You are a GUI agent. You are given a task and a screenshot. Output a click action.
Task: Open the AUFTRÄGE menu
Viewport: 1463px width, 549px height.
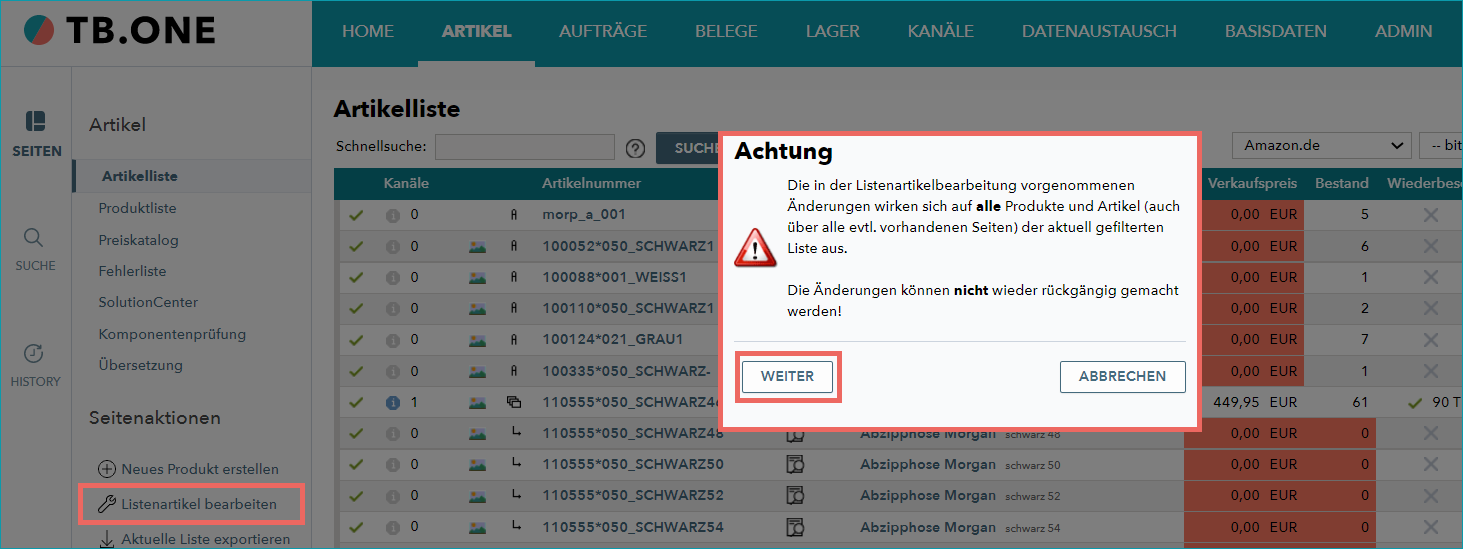point(603,31)
